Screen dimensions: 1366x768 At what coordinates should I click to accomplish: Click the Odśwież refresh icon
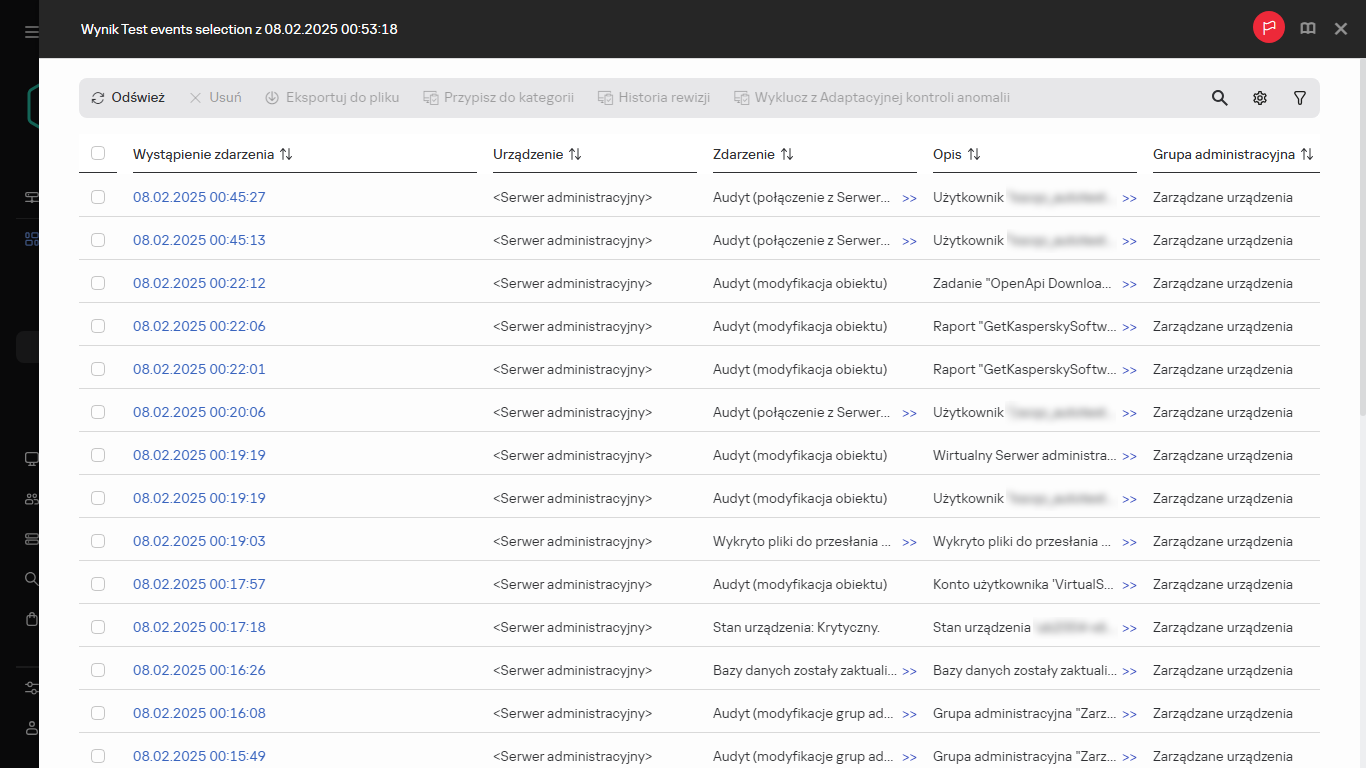click(98, 98)
